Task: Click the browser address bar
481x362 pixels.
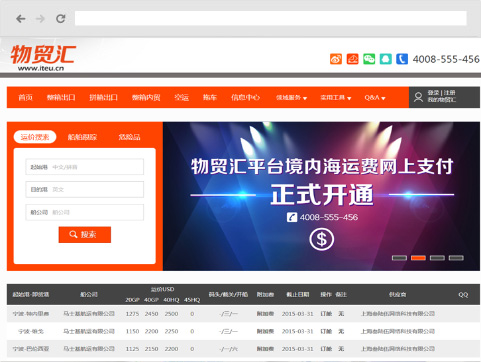Action: click(271, 18)
